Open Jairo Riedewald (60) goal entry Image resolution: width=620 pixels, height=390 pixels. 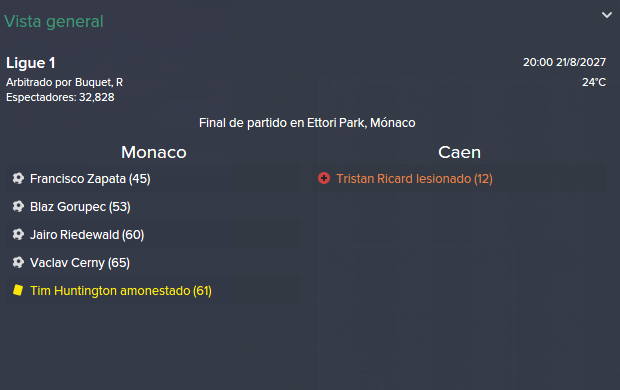tap(87, 235)
